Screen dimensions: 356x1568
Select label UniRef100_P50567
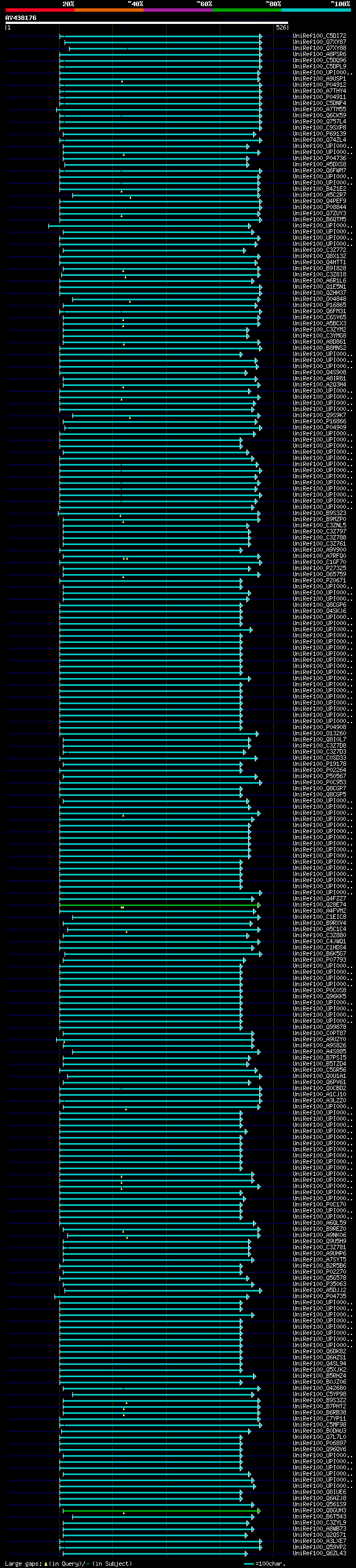tap(319, 776)
